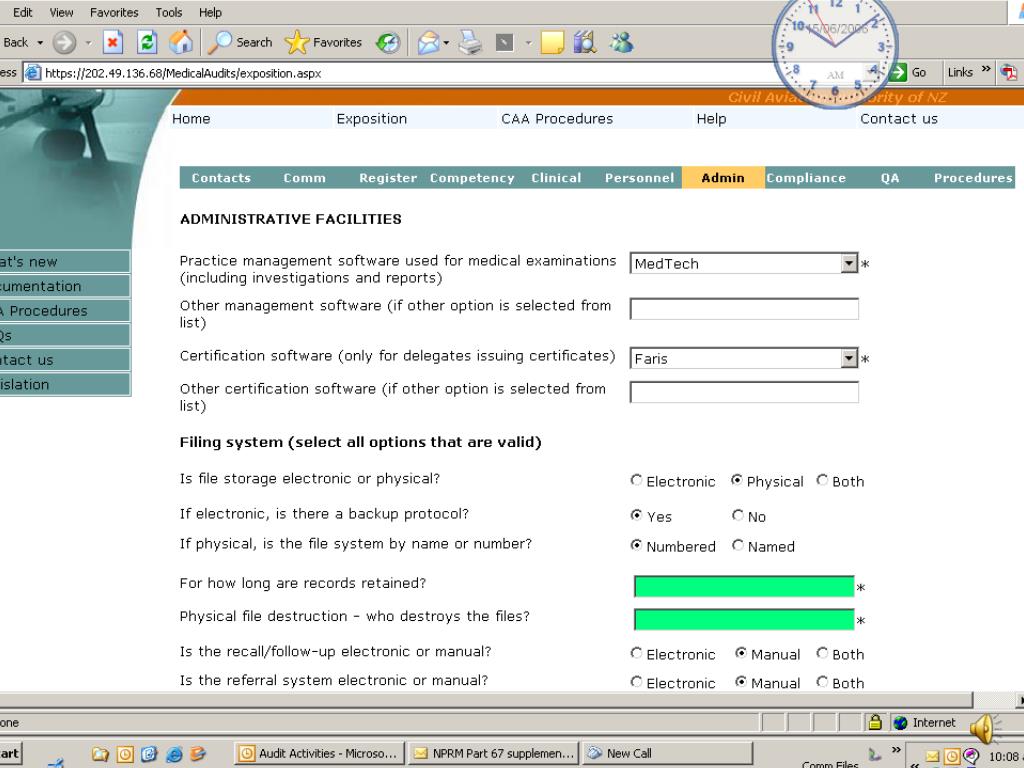Screen dimensions: 1024x768
Task: Select Both for recall/follow-up
Action: click(822, 652)
